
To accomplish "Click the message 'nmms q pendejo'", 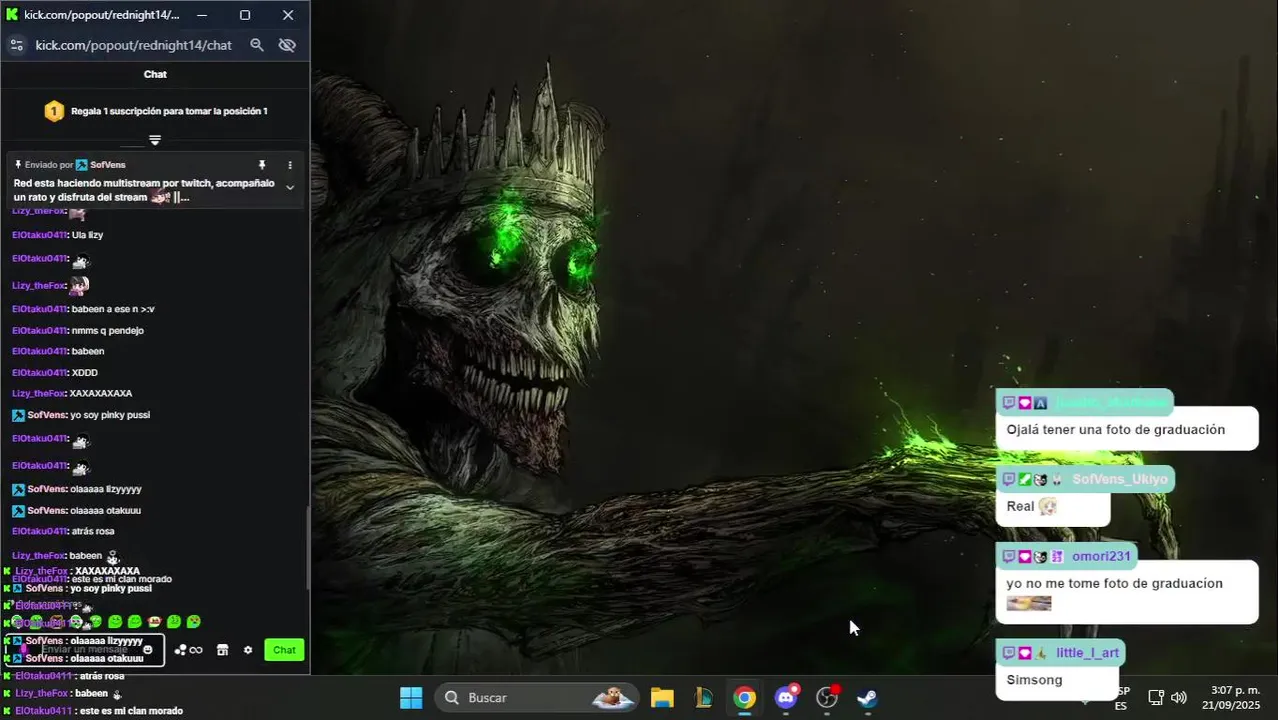I will click(108, 330).
